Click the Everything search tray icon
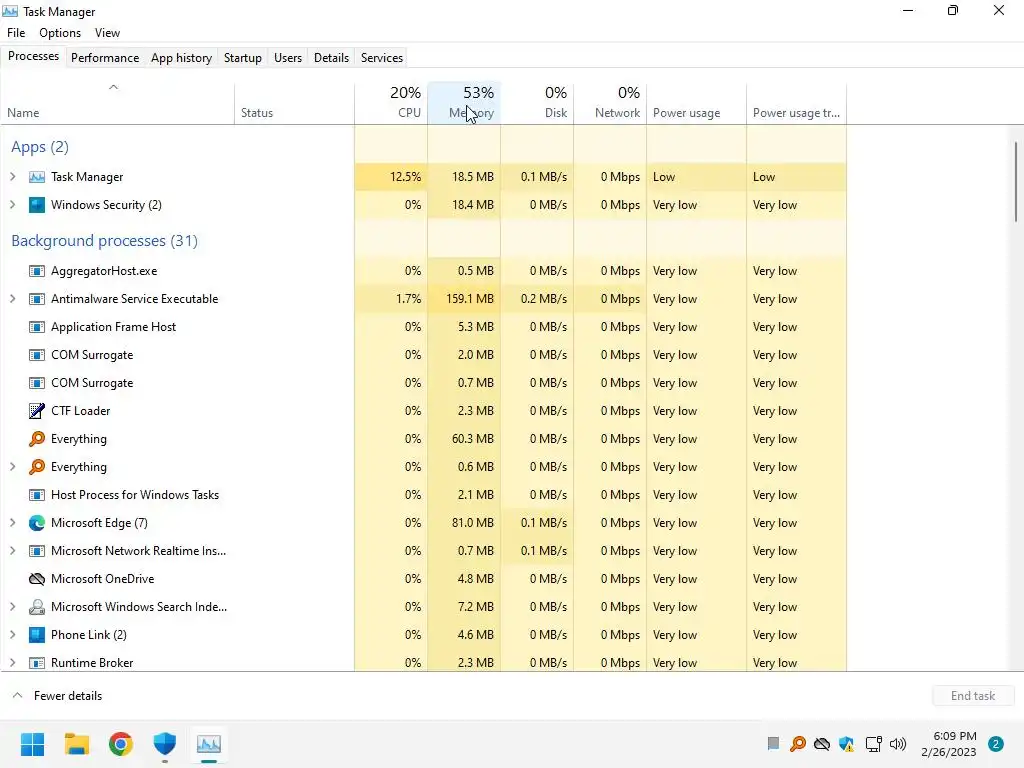The height and width of the screenshot is (768, 1024). 797,744
